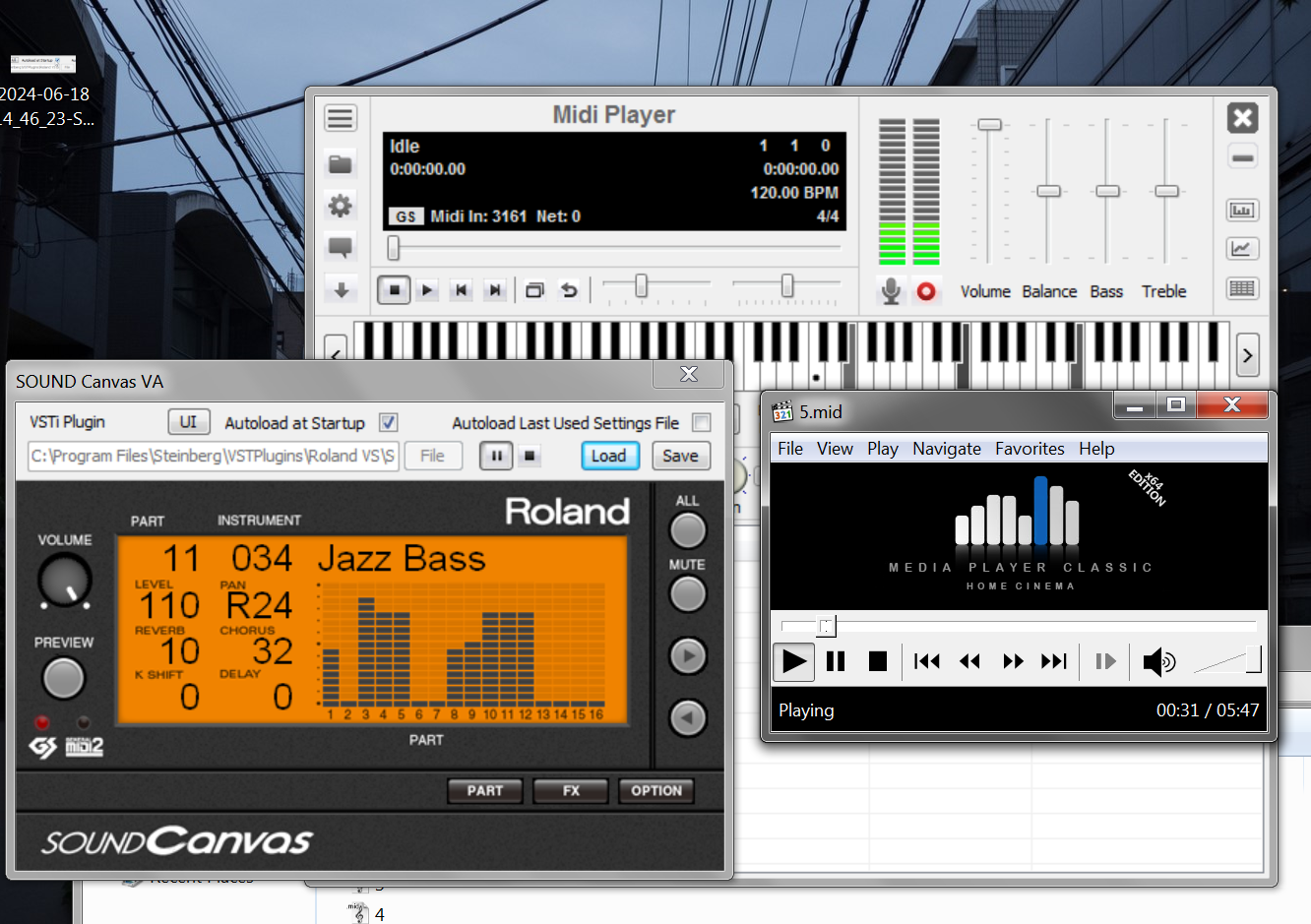Viewport: 1311px width, 924px height.
Task: Open the File menu in Media Player Classic
Action: click(790, 449)
